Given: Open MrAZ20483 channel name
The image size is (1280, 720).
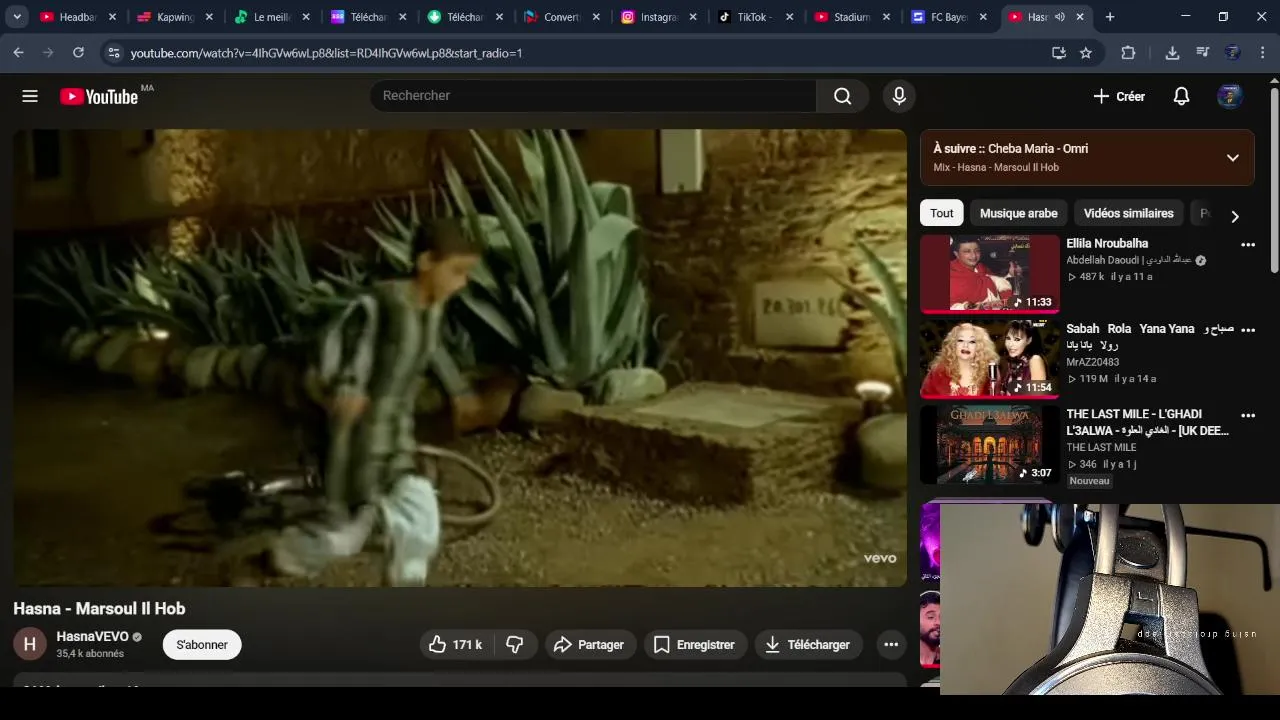Looking at the screenshot, I should pyautogui.click(x=1092, y=362).
